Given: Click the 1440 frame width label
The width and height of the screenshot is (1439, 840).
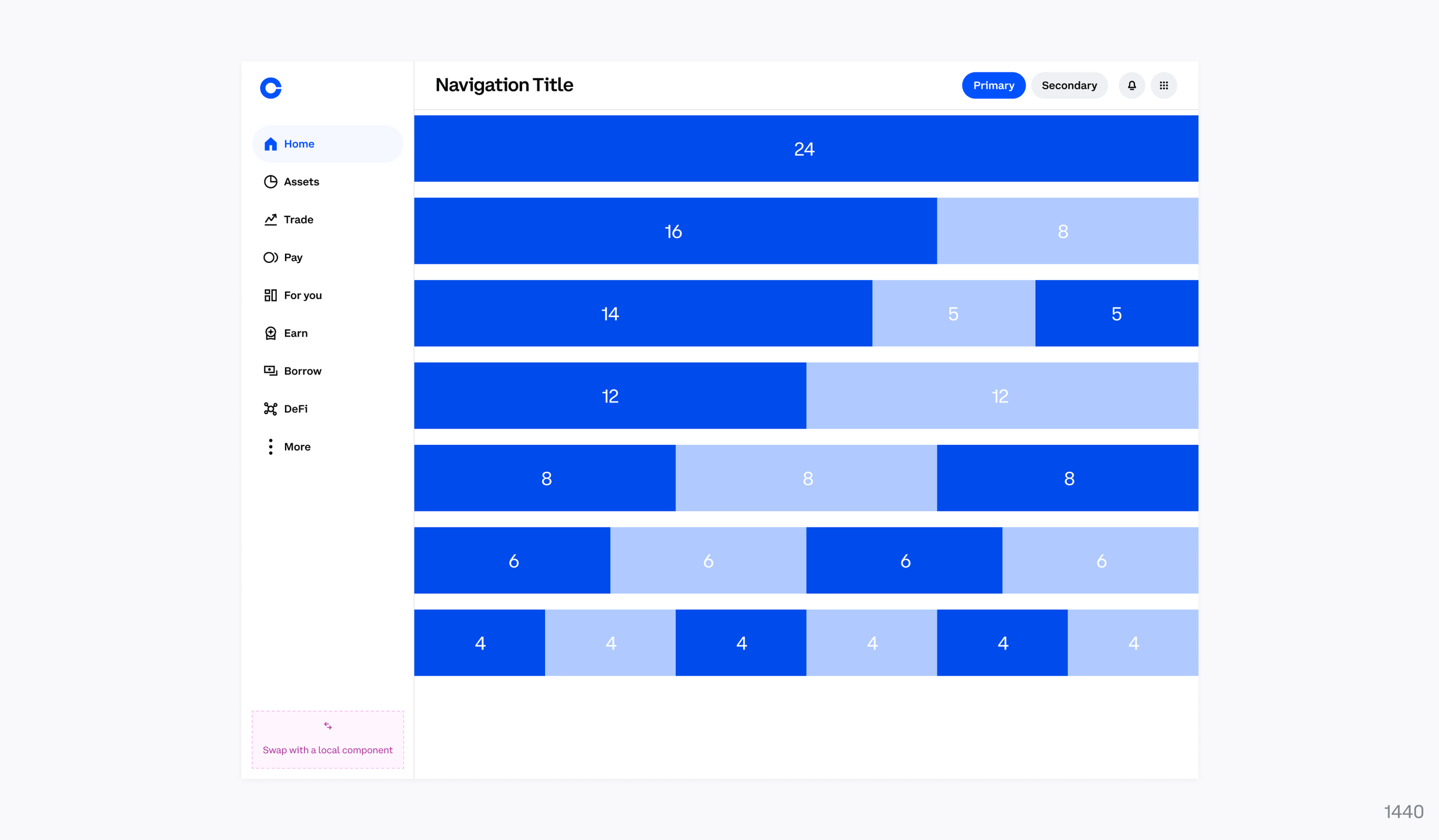Looking at the screenshot, I should pyautogui.click(x=1404, y=812).
